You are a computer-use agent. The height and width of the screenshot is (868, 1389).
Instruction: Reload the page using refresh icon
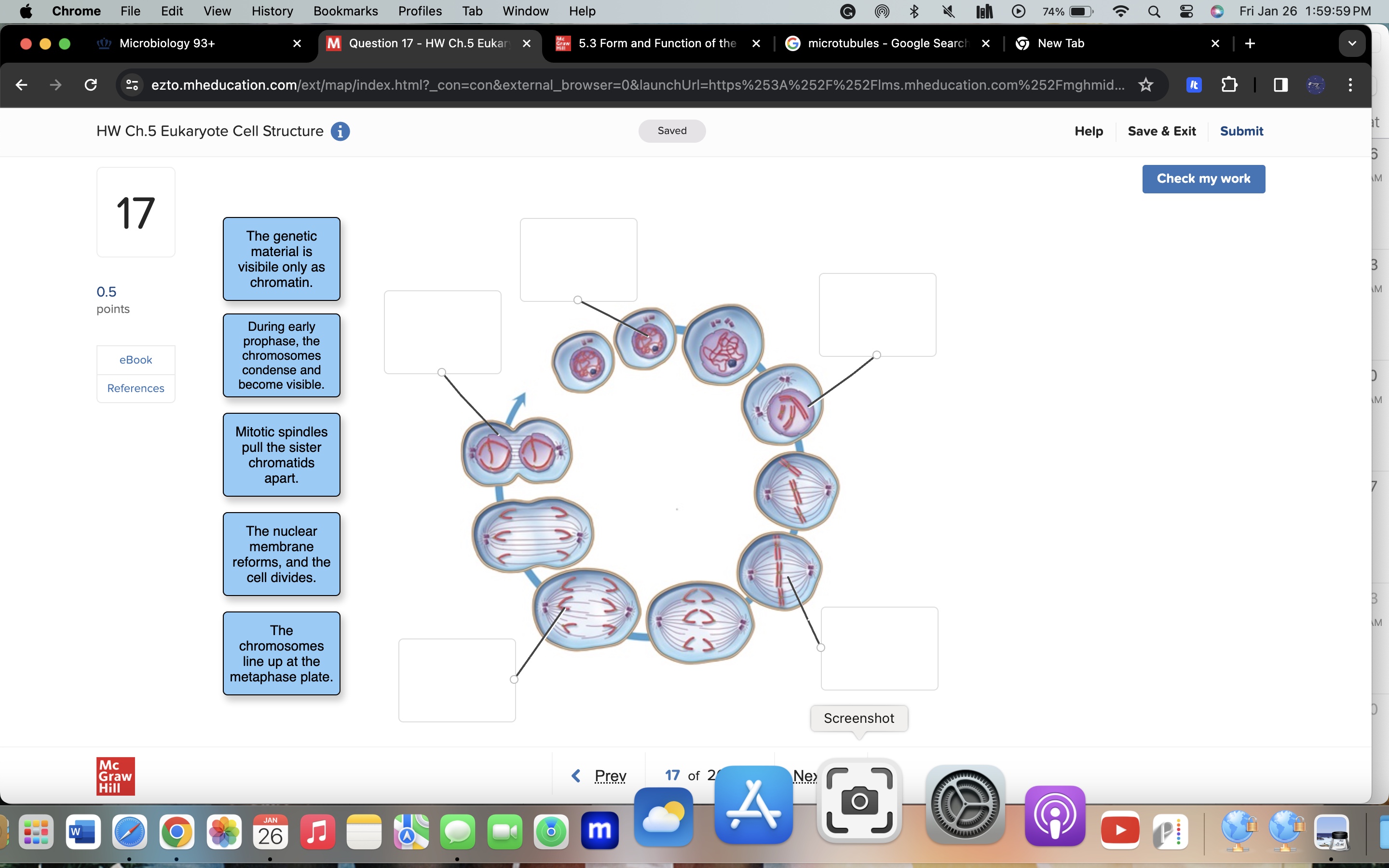[91, 85]
